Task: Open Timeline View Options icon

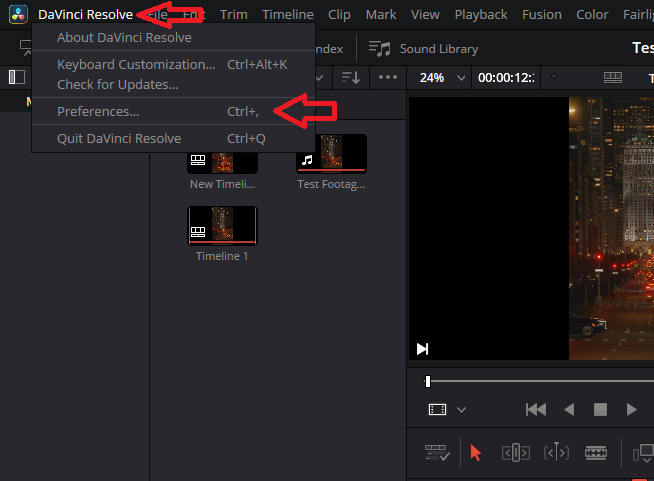Action: [x=435, y=453]
